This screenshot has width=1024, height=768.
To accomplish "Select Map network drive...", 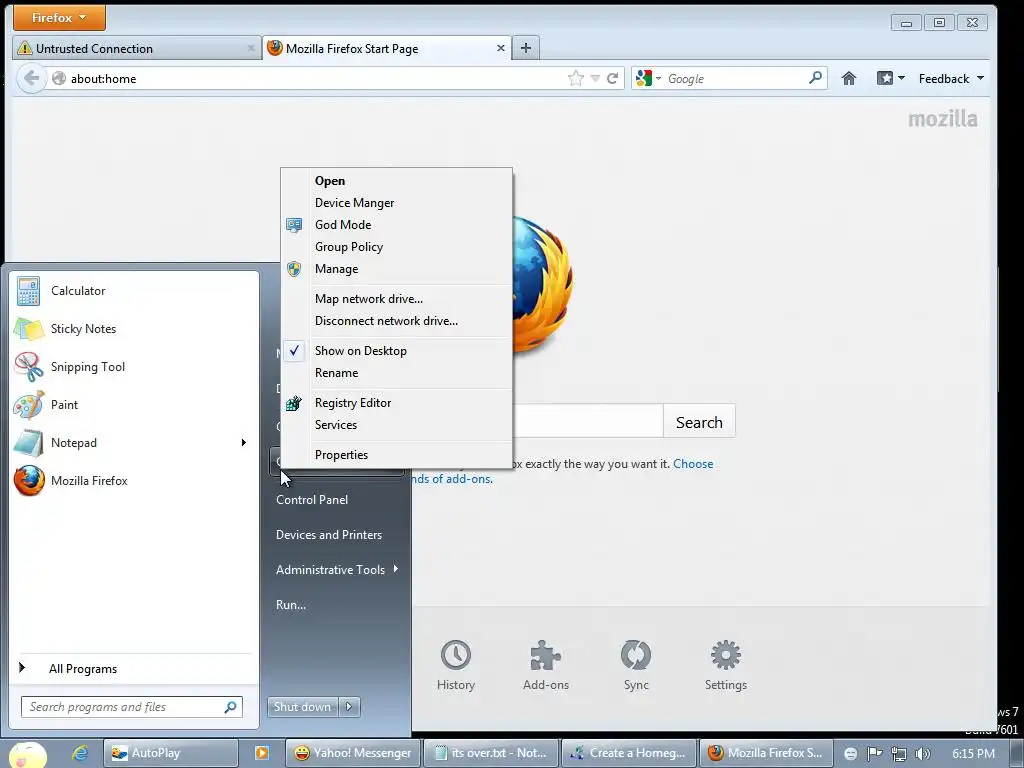I will (x=396, y=298).
